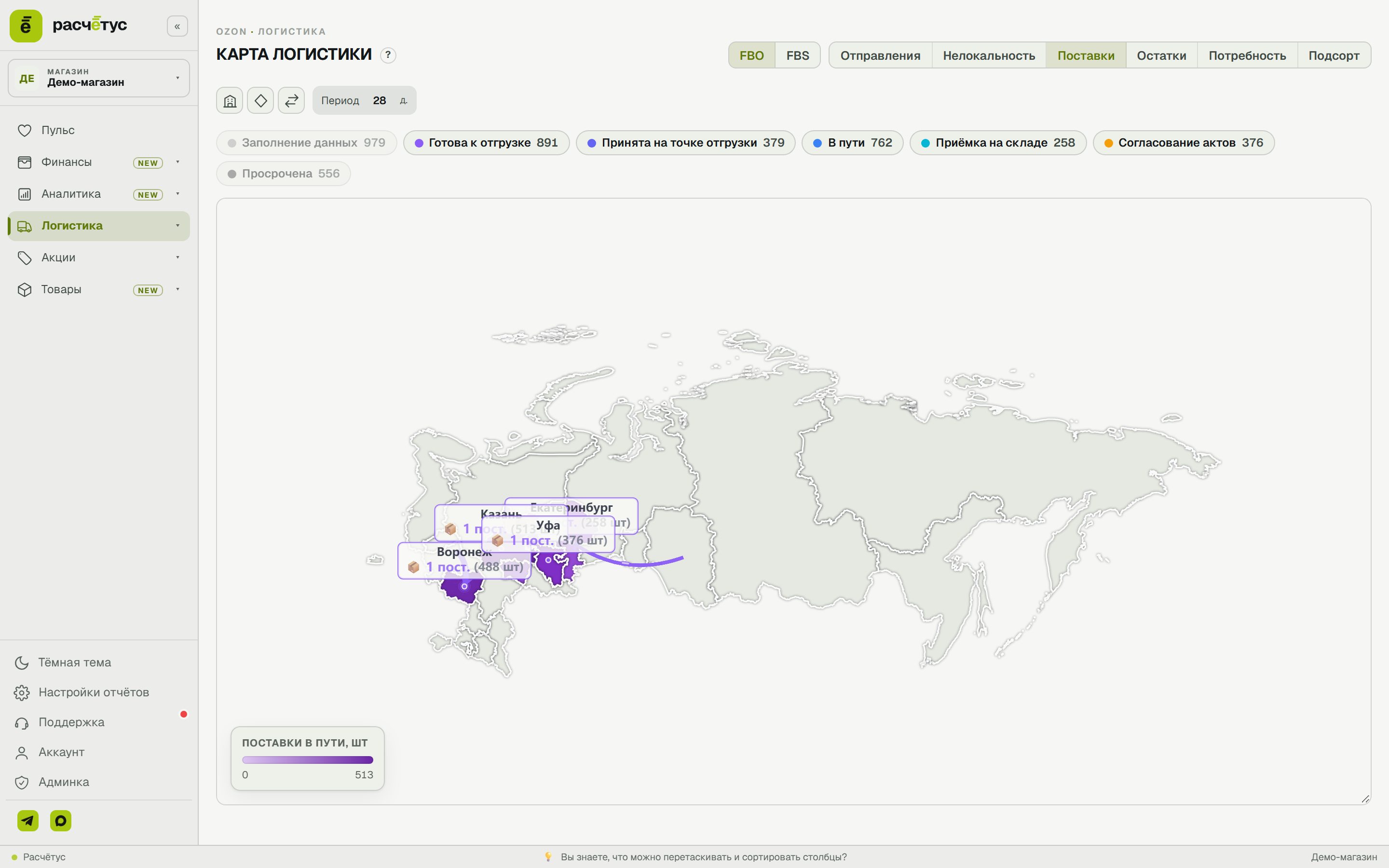Expand the Финансы menu section
The height and width of the screenshot is (868, 1389).
(x=99, y=163)
